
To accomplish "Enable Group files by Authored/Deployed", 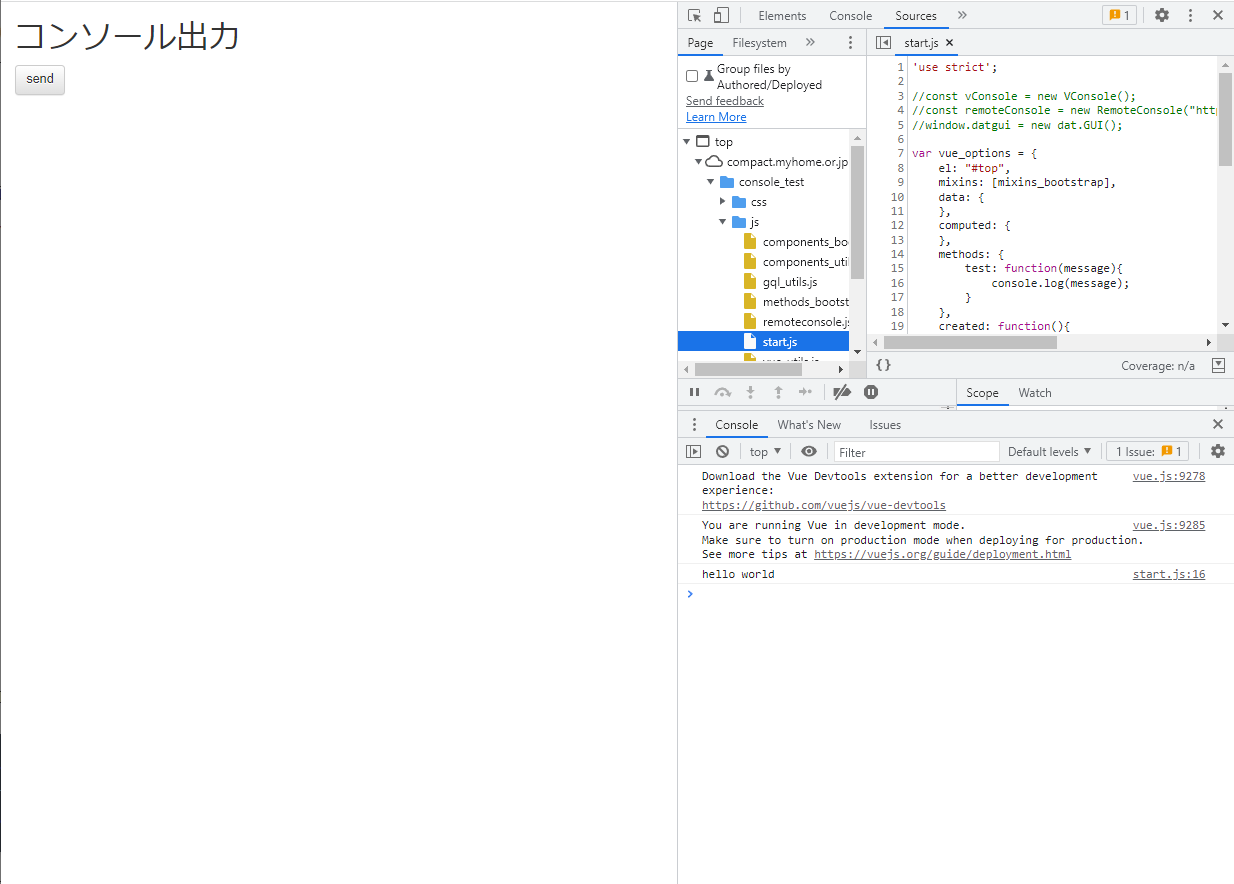I will pyautogui.click(x=692, y=74).
